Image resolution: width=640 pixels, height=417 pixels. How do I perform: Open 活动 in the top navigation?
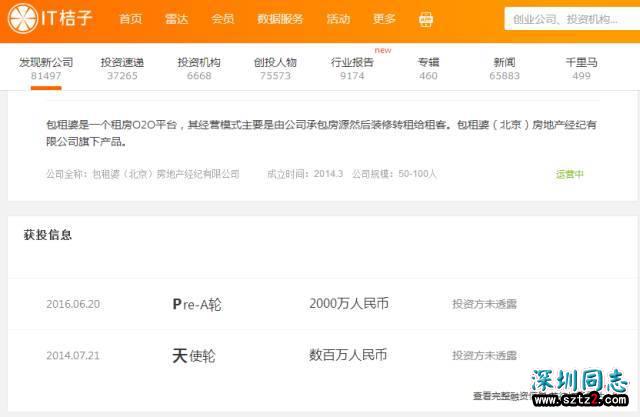338,19
